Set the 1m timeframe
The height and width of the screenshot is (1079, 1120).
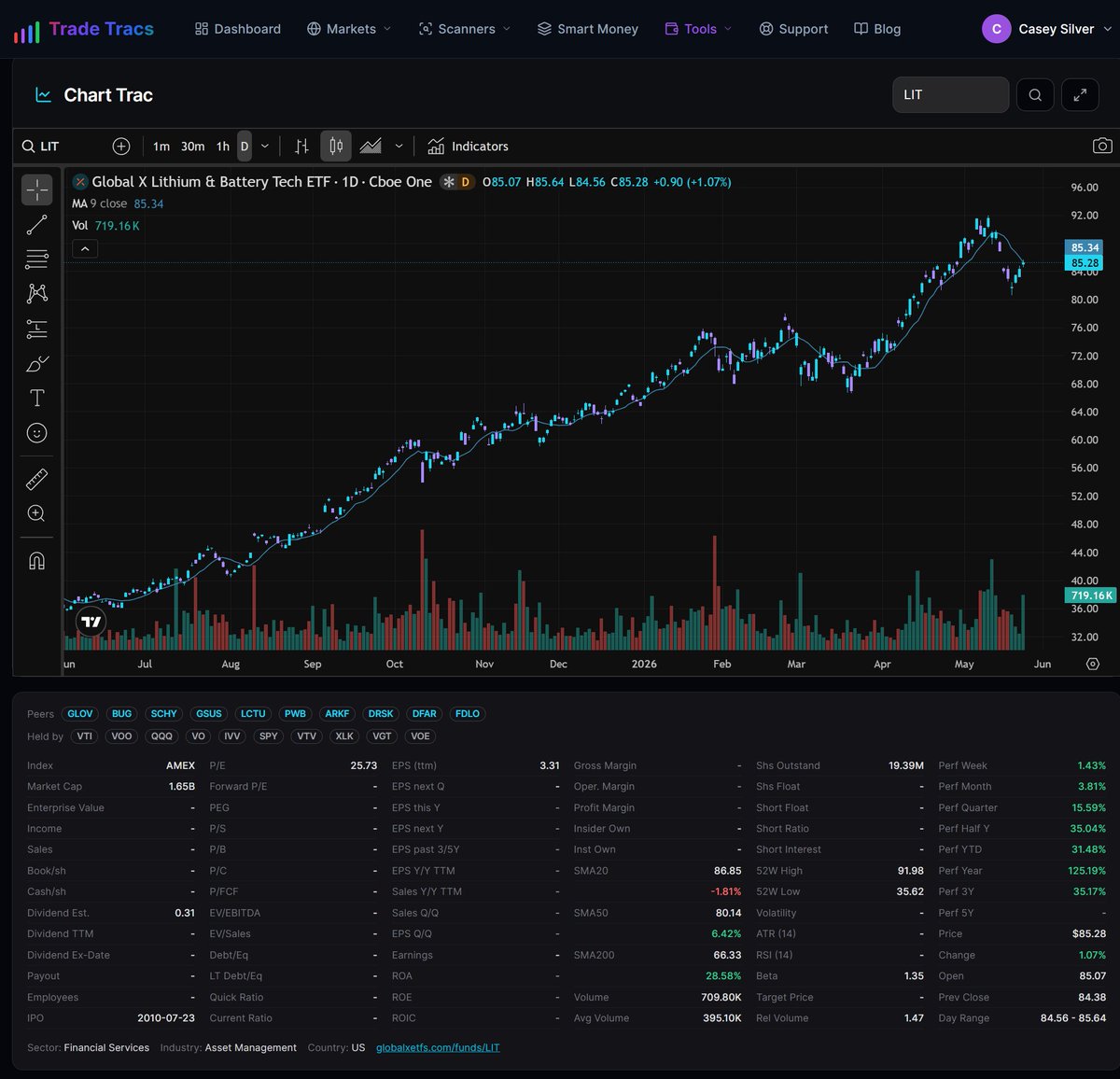pyautogui.click(x=161, y=147)
